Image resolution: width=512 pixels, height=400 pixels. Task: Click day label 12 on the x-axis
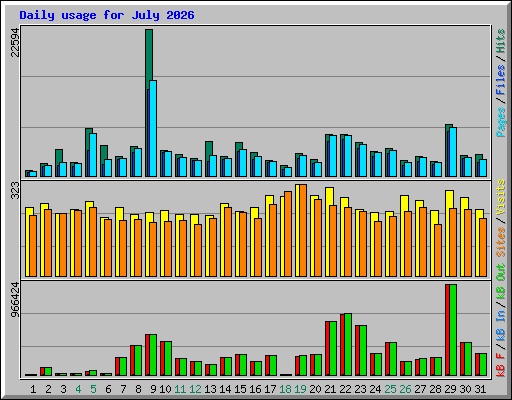pos(195,389)
